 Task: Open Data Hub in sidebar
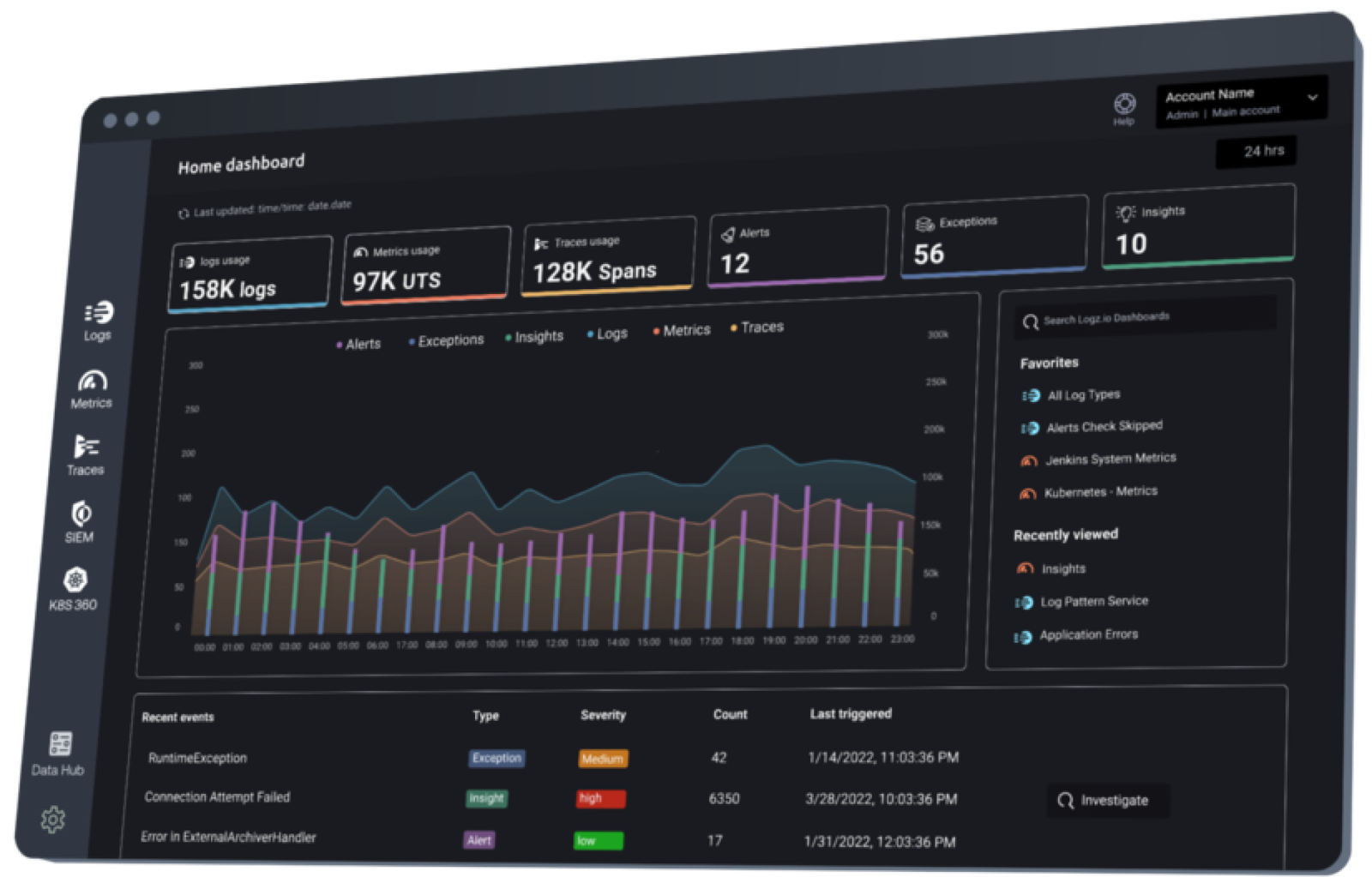pos(59,754)
